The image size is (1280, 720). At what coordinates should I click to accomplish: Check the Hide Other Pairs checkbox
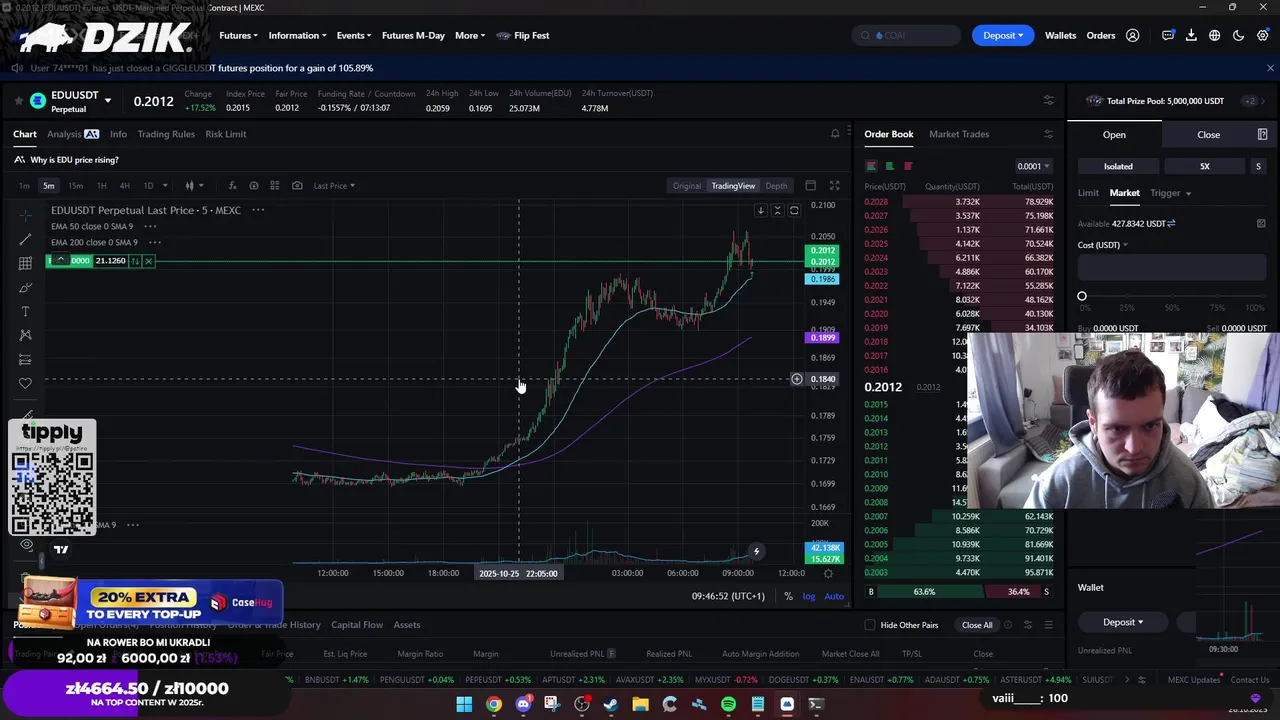click(870, 625)
